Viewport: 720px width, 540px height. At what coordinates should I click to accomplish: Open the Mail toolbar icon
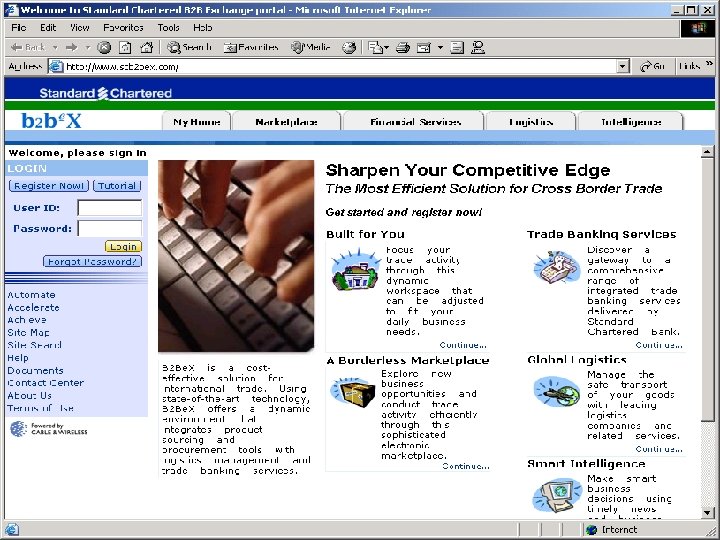(376, 47)
